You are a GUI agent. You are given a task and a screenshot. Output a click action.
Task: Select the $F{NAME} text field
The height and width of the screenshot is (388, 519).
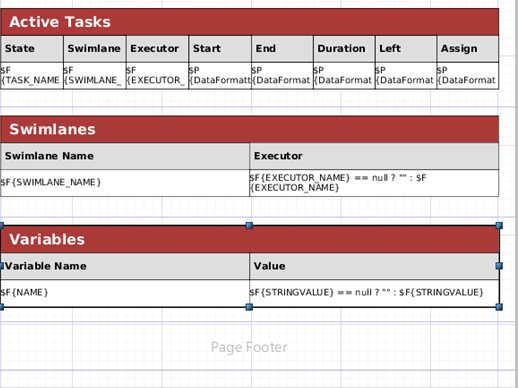(x=125, y=293)
